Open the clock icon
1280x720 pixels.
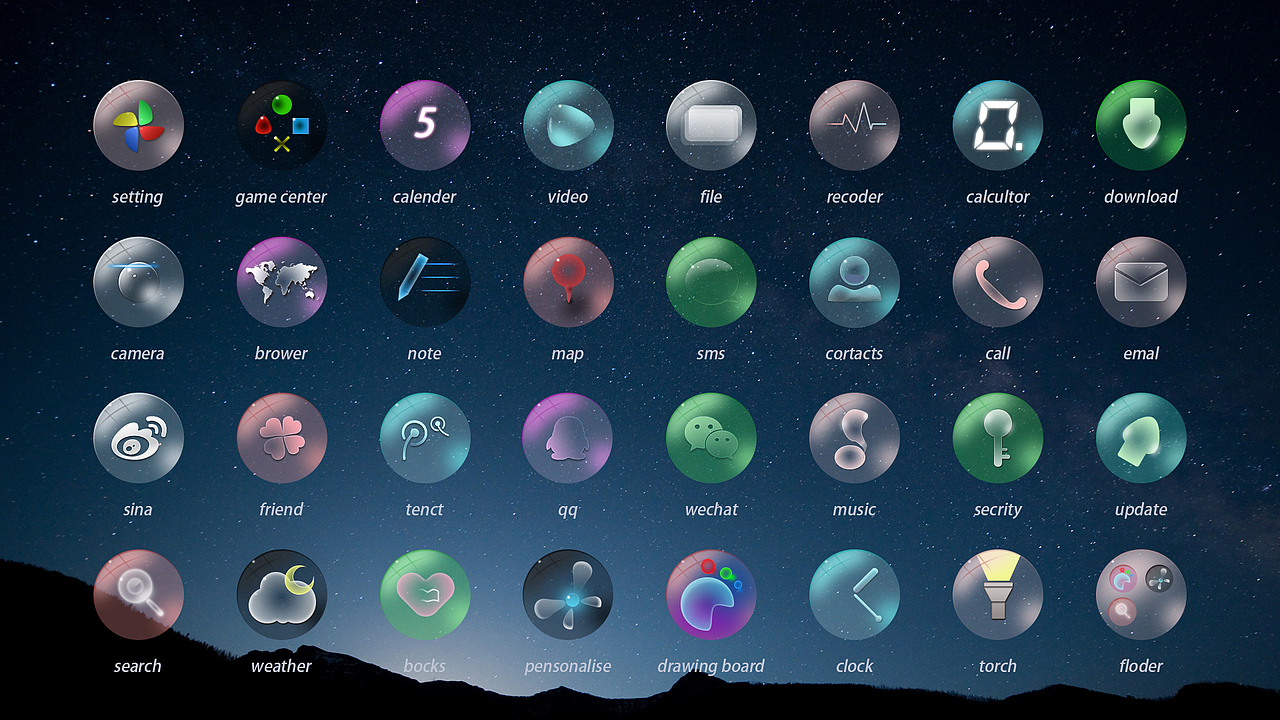pyautogui.click(x=855, y=595)
